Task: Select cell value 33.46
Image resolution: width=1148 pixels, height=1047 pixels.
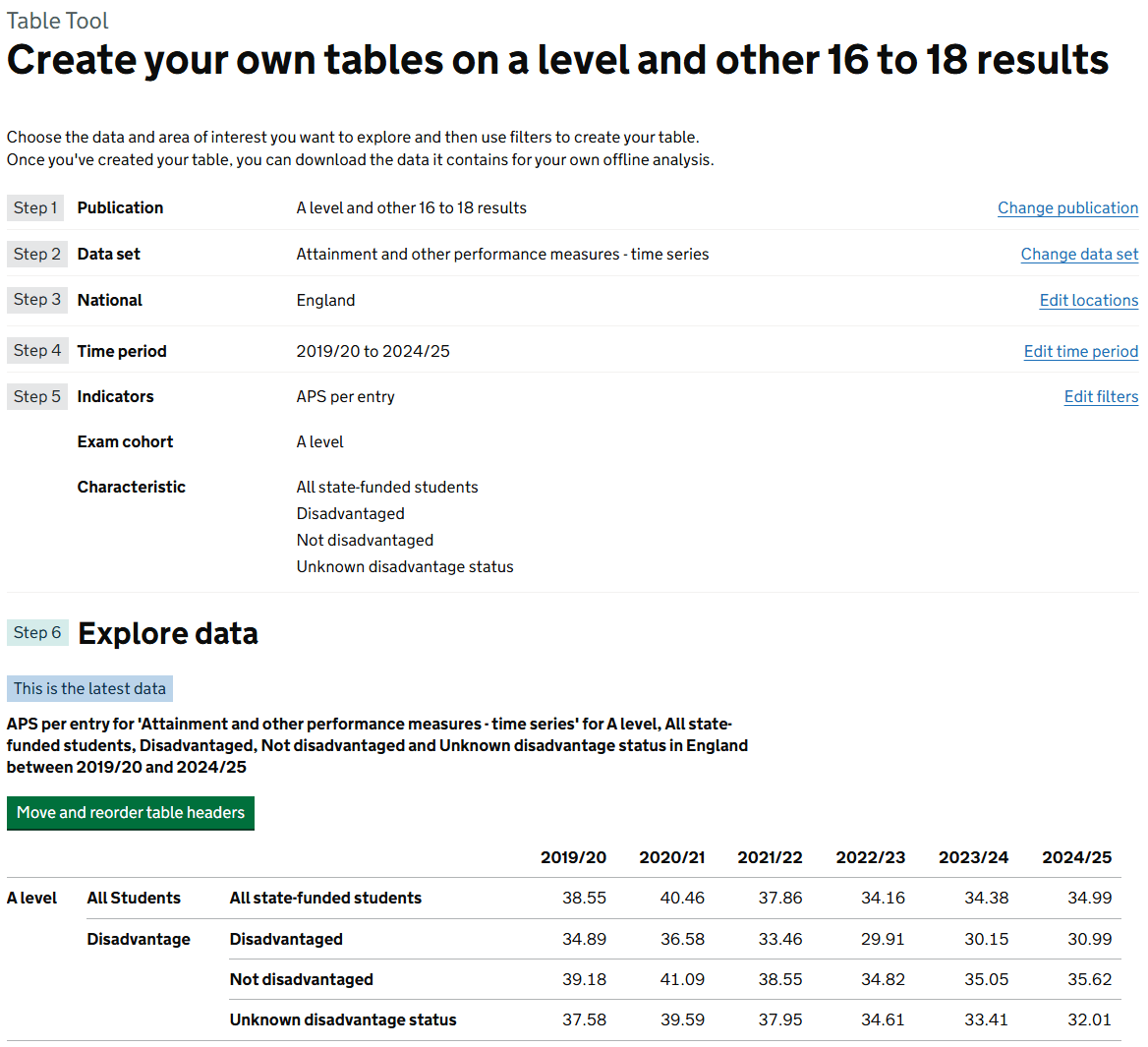Action: click(x=779, y=940)
